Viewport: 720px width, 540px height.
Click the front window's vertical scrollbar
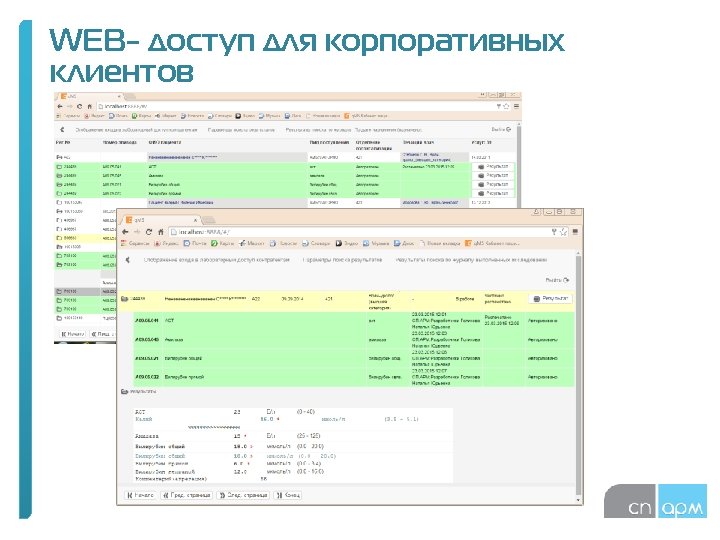point(578,374)
